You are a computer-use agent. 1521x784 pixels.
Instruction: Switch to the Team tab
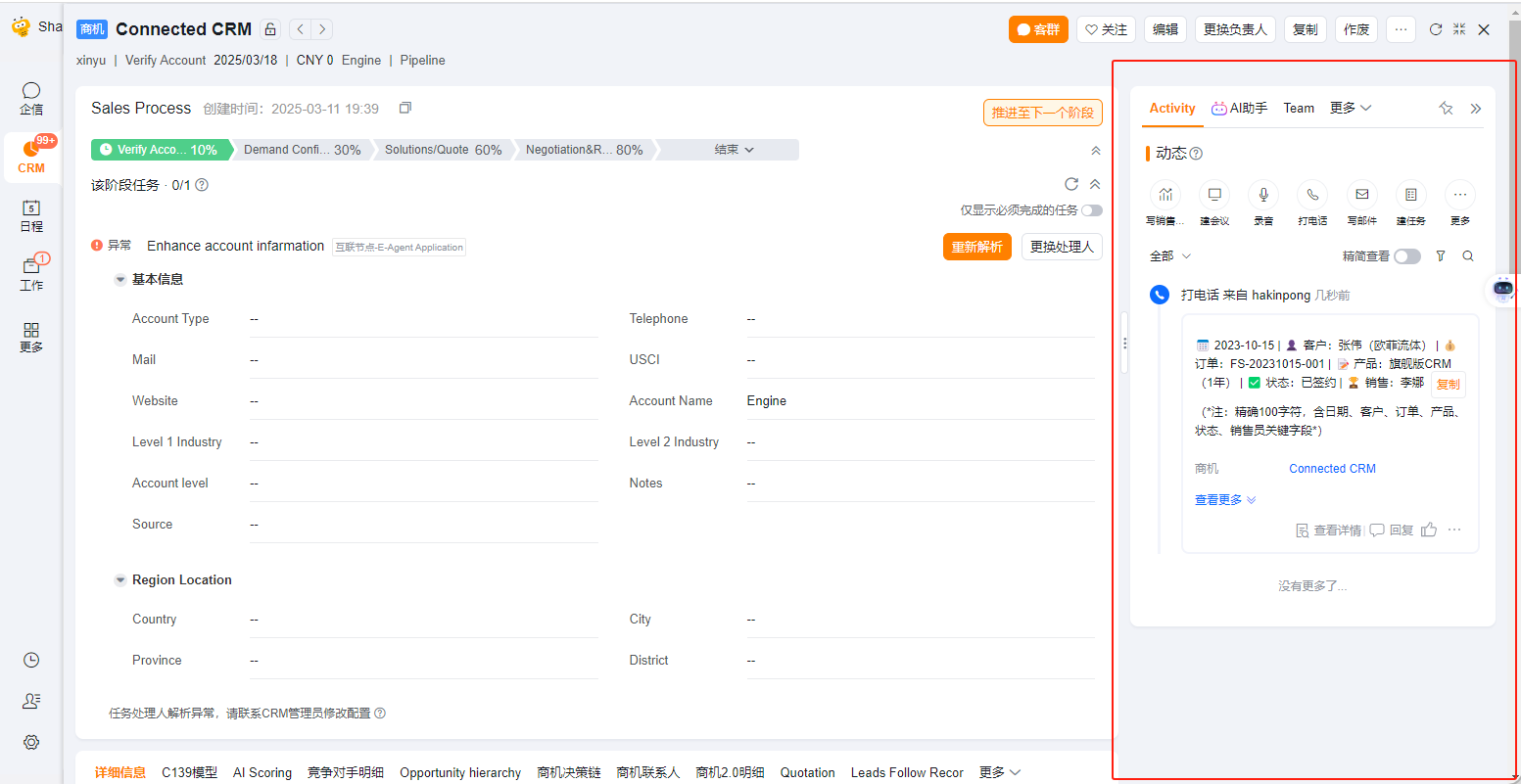click(x=1299, y=108)
